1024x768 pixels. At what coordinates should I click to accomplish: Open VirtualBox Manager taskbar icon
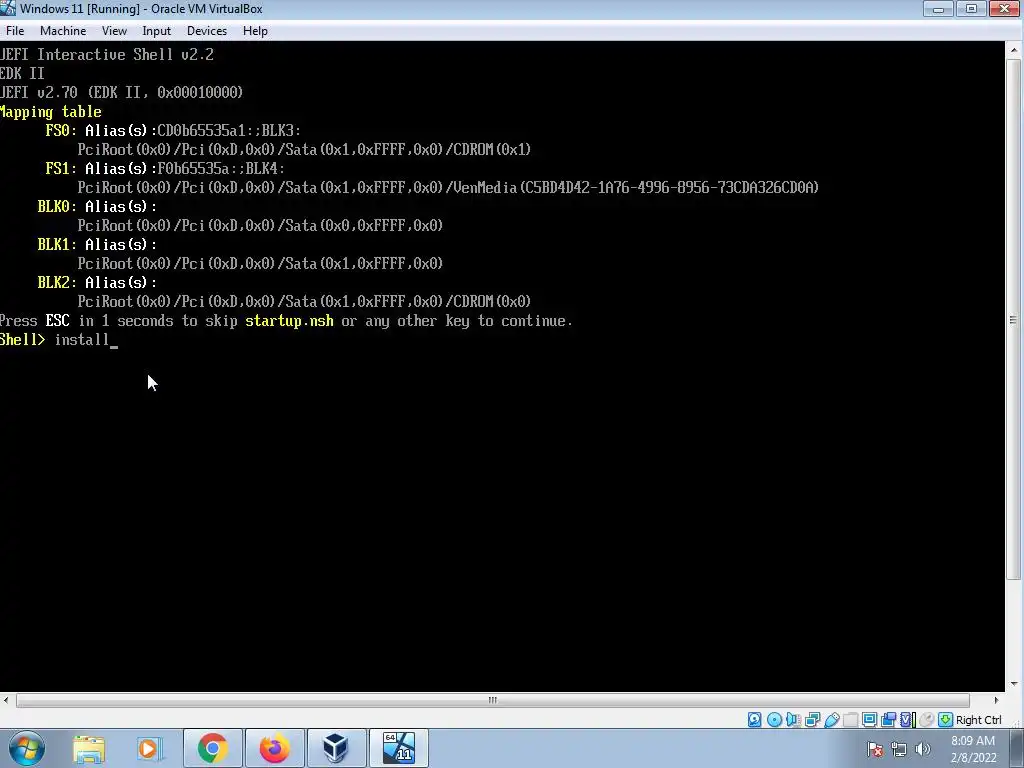pyautogui.click(x=336, y=748)
